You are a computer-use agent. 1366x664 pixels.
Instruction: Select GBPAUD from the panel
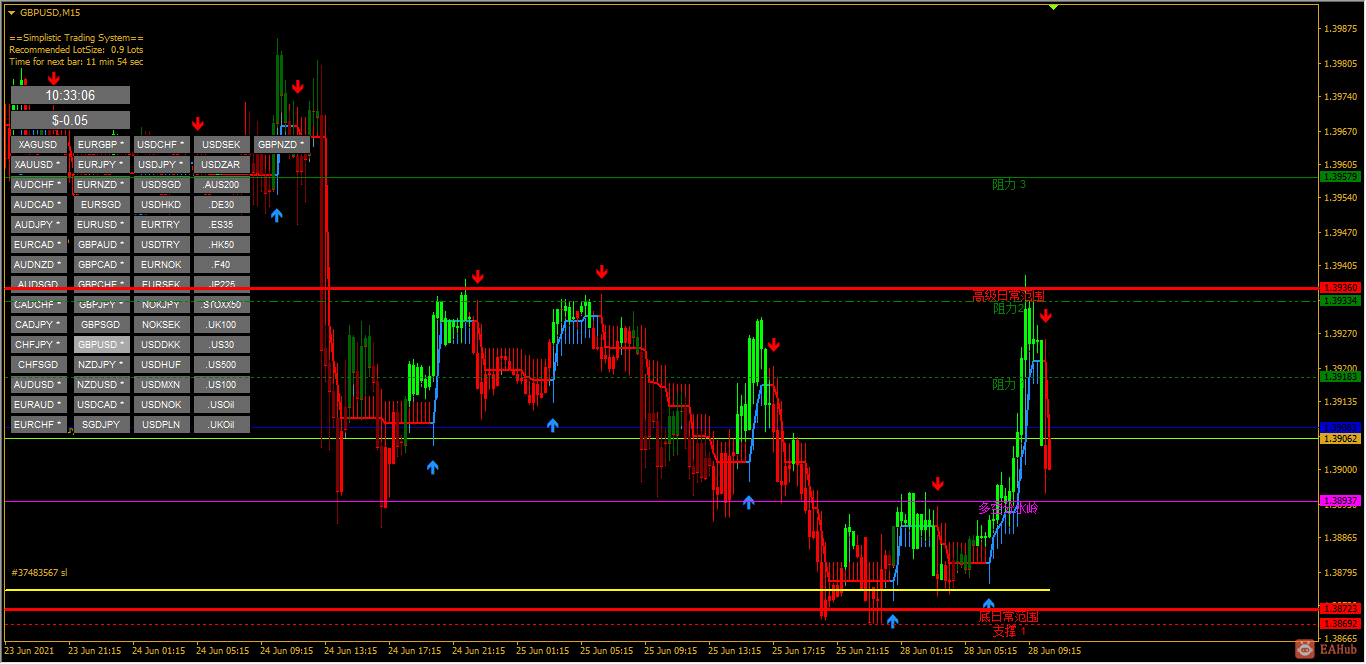(x=101, y=245)
